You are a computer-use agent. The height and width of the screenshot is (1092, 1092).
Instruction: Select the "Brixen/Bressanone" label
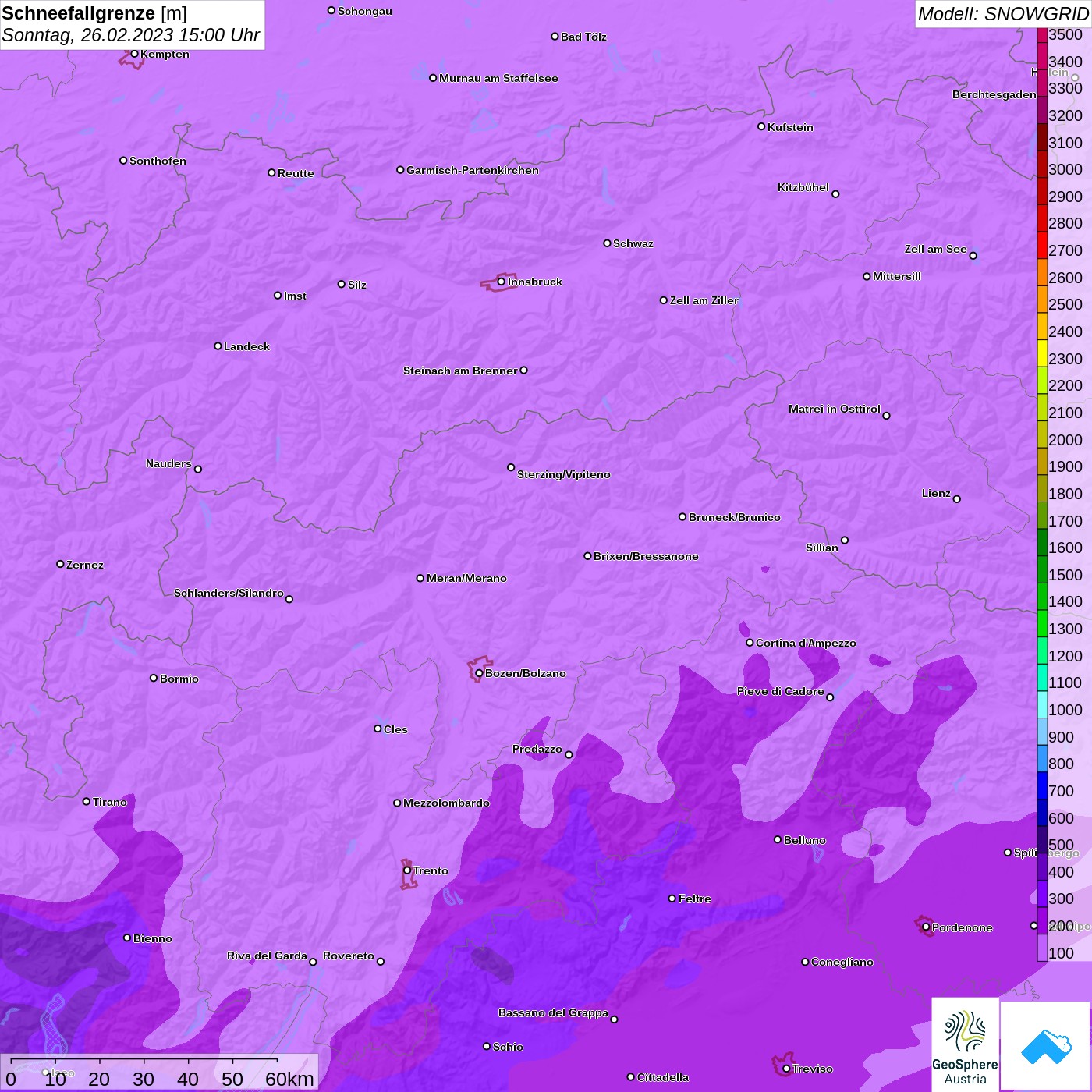(646, 556)
